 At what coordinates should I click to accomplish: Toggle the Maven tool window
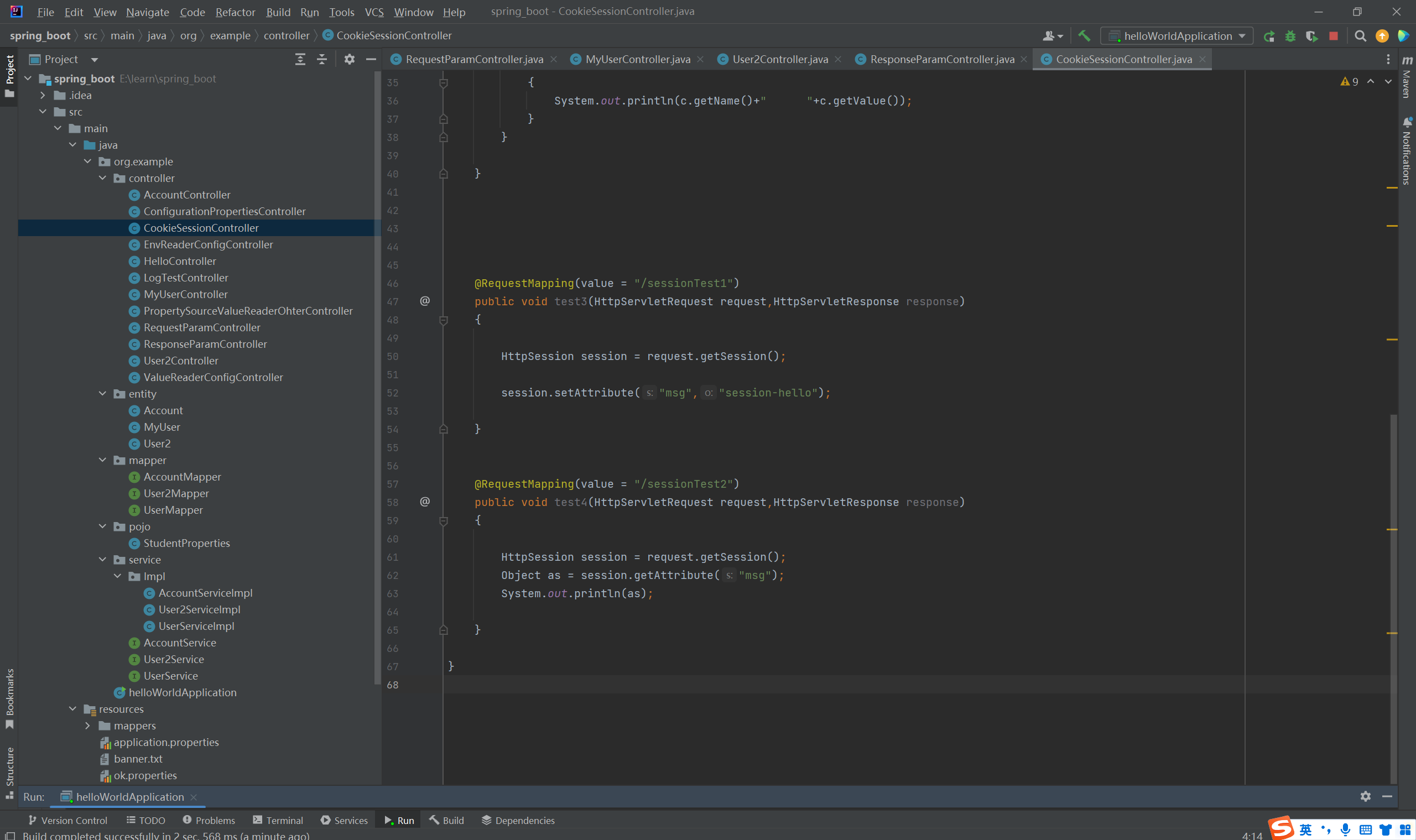pos(1407,78)
